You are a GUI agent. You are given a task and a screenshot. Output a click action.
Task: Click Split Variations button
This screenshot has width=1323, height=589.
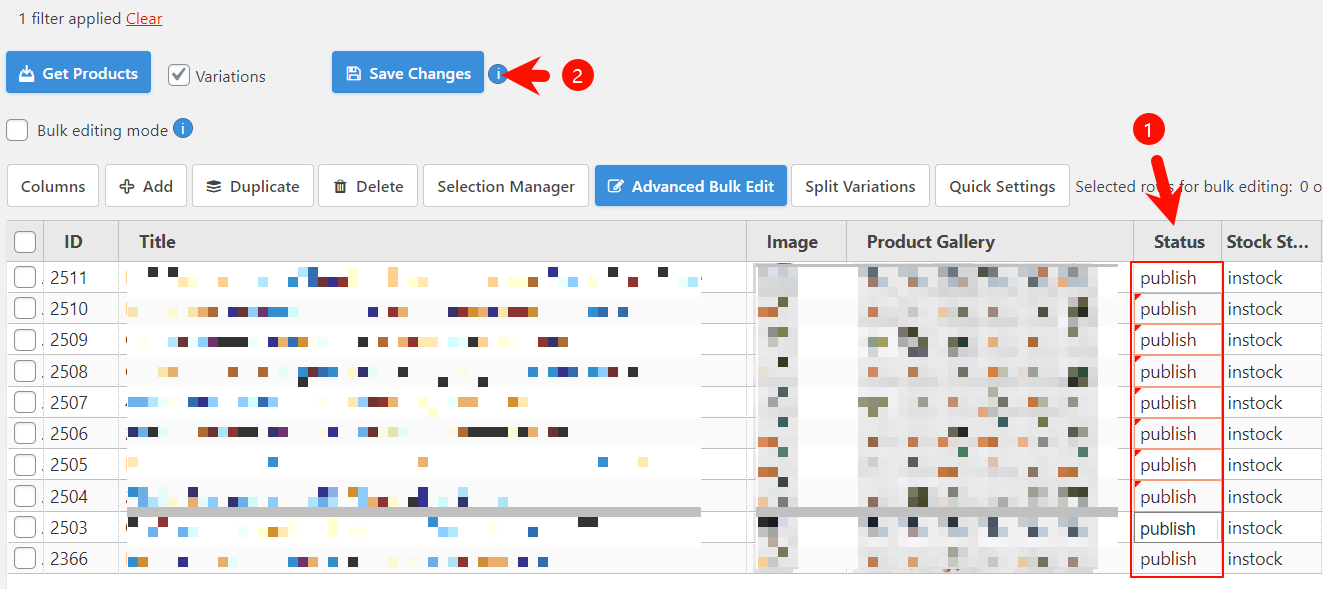[x=860, y=186]
